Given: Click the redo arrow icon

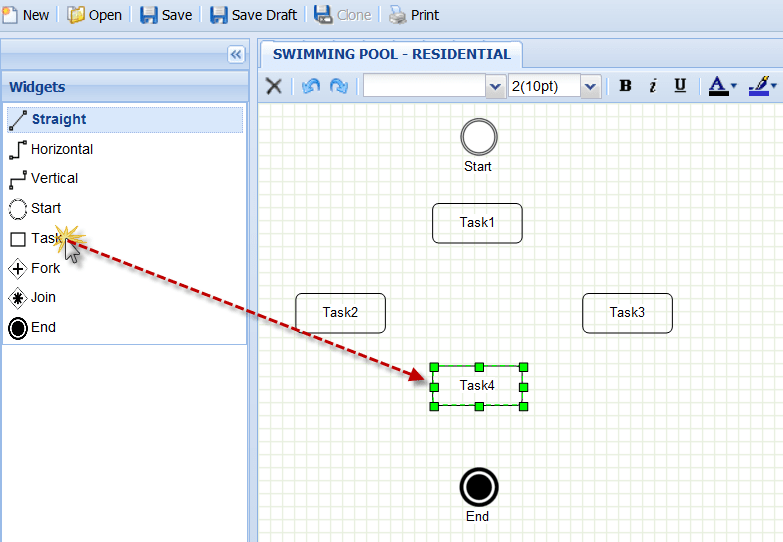Looking at the screenshot, I should point(339,86).
